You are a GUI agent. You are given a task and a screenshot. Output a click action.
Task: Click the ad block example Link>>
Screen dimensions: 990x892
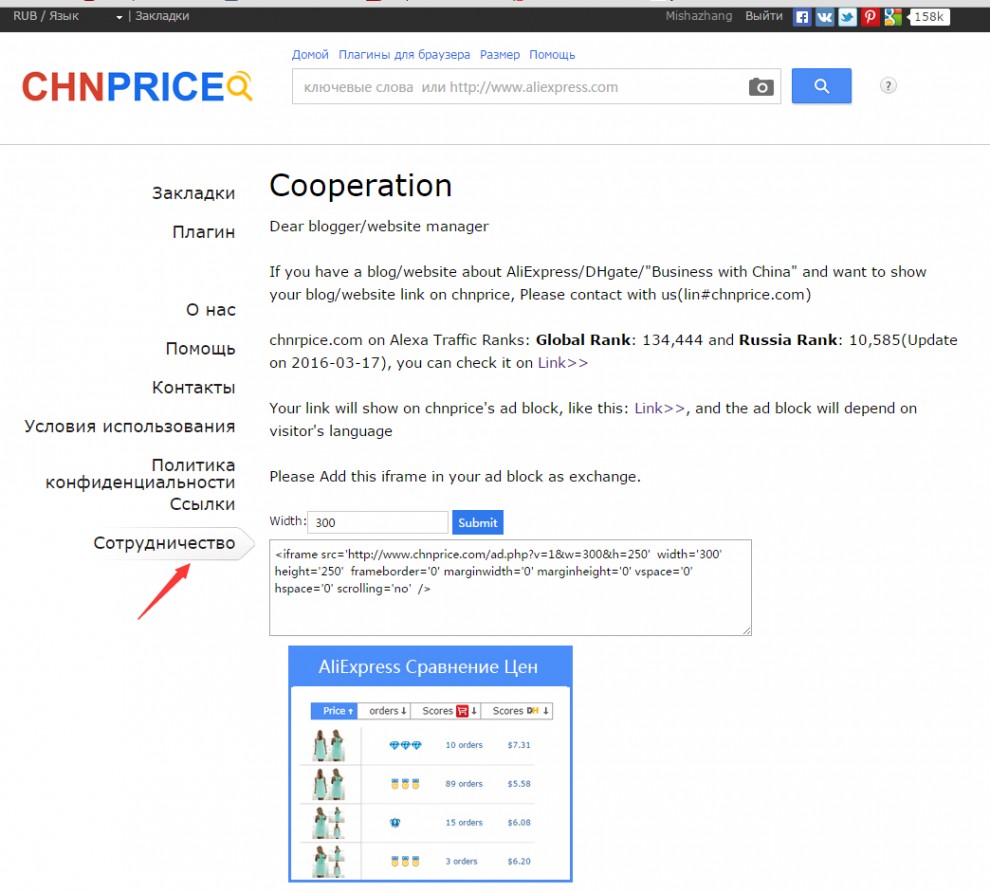659,408
